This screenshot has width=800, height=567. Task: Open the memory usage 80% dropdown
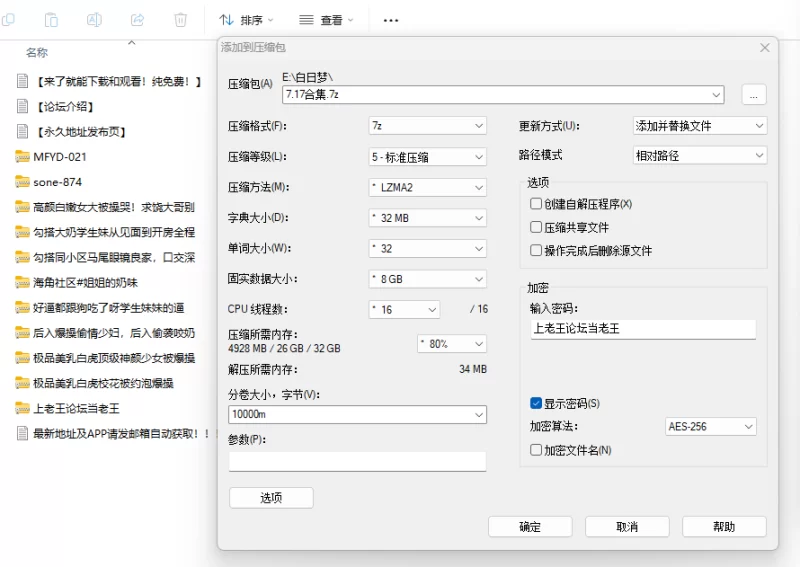click(452, 343)
